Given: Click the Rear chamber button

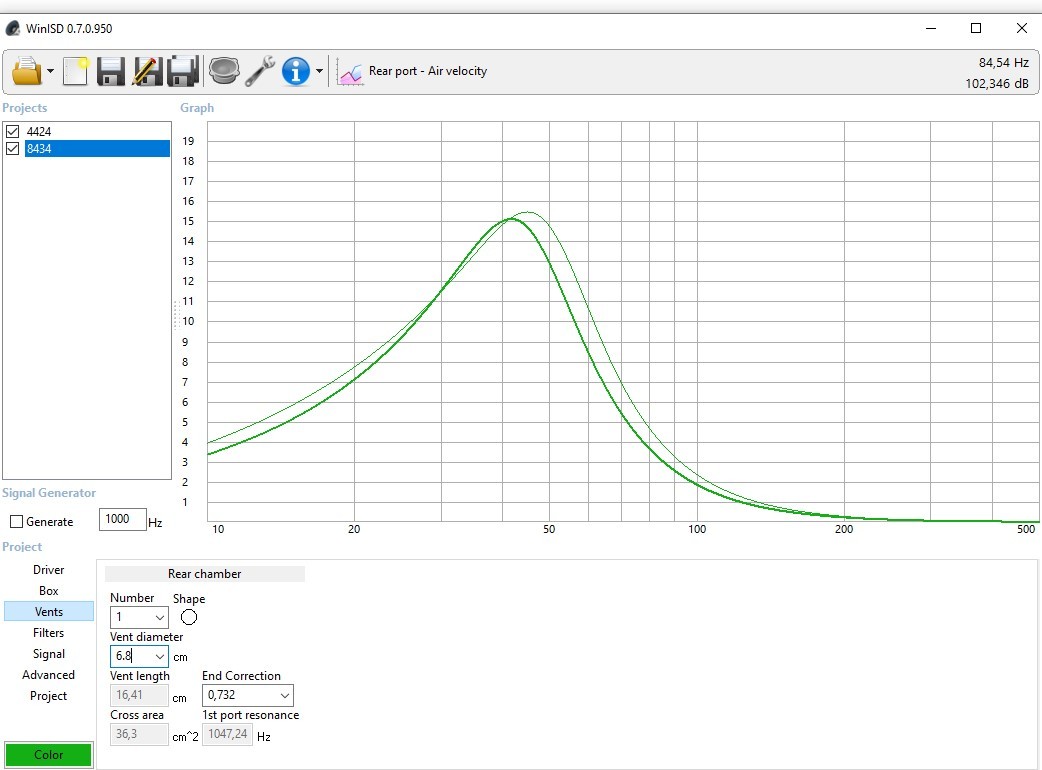Looking at the screenshot, I should [205, 574].
